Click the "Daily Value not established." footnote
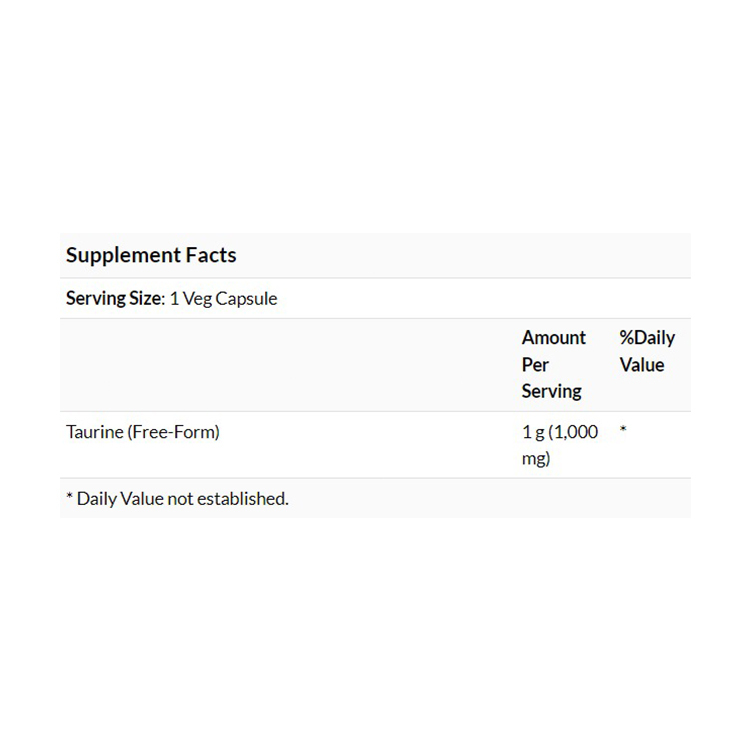Viewport: 750px width, 750px height. (x=182, y=498)
